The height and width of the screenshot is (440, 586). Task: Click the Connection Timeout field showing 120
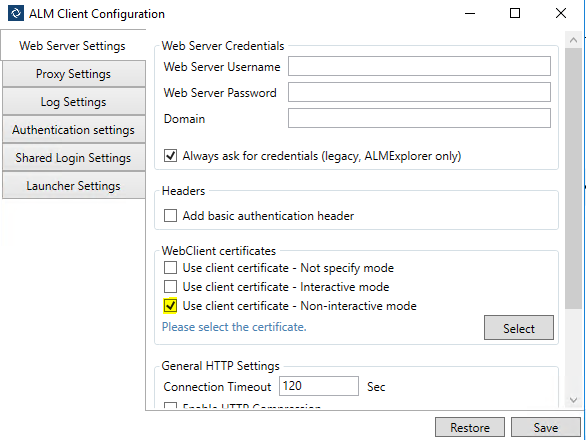pos(319,386)
